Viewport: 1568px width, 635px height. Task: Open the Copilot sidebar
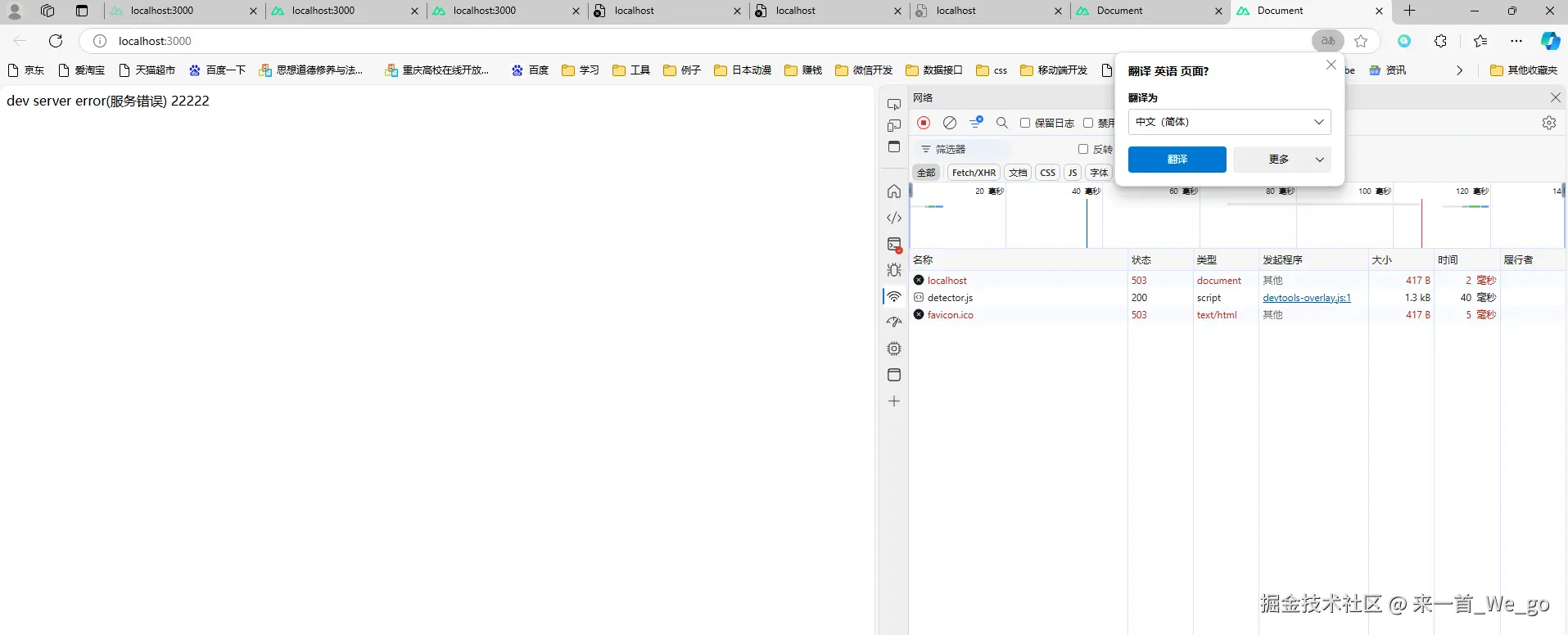1550,41
